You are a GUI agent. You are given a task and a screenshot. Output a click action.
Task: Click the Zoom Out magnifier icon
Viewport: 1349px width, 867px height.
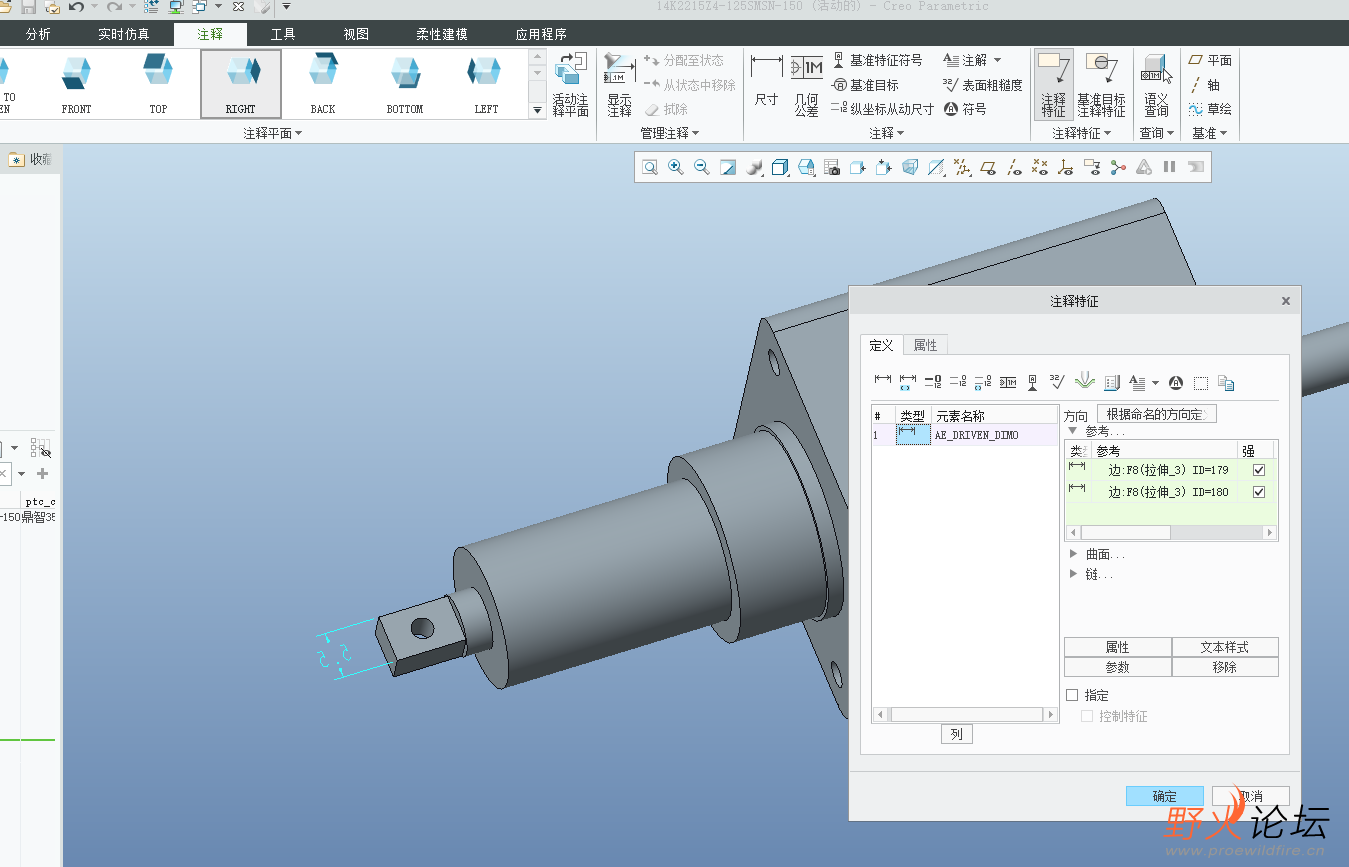click(701, 168)
